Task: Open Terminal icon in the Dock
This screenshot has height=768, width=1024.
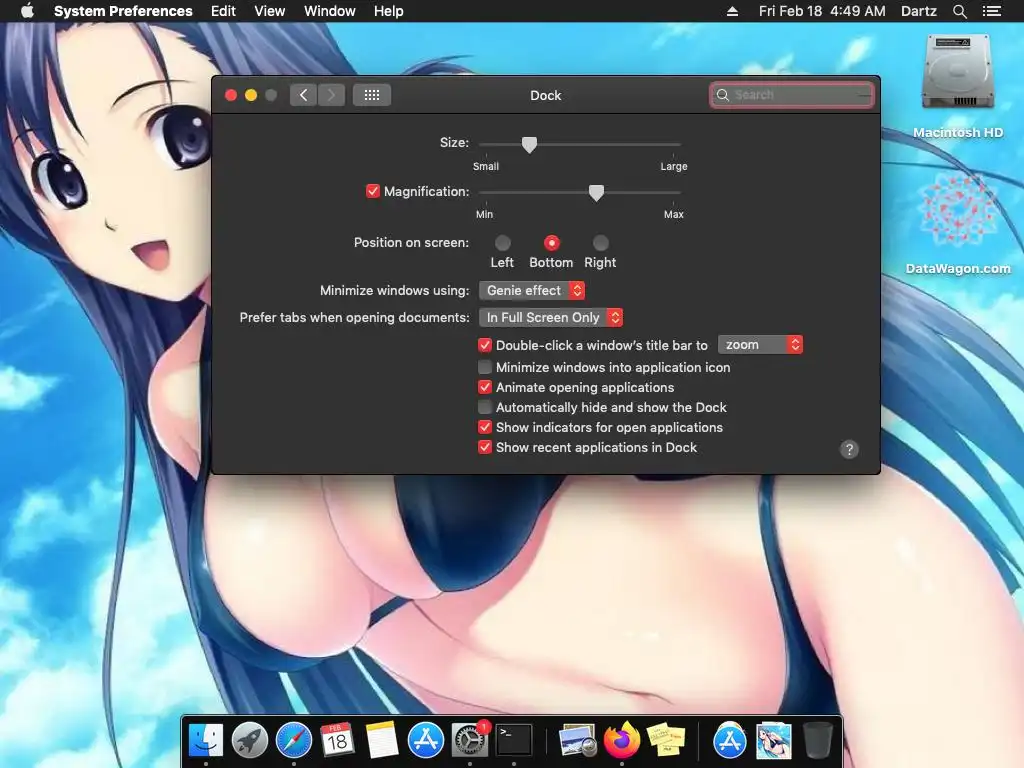Action: (514, 741)
